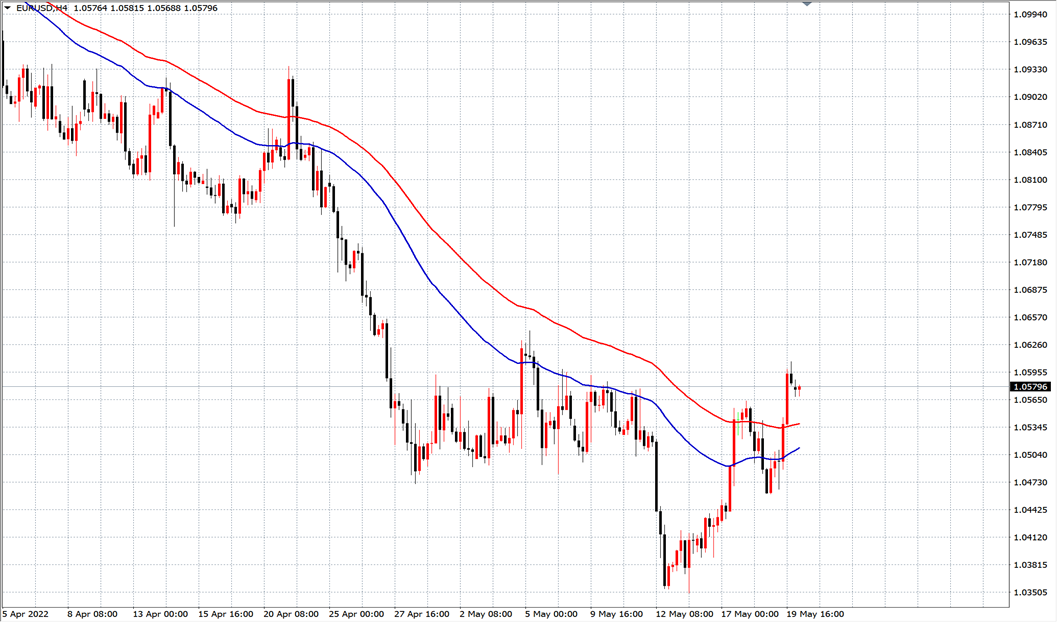Click the grey chart shift triangle marker
The image size is (1057, 622).
[807, 4]
